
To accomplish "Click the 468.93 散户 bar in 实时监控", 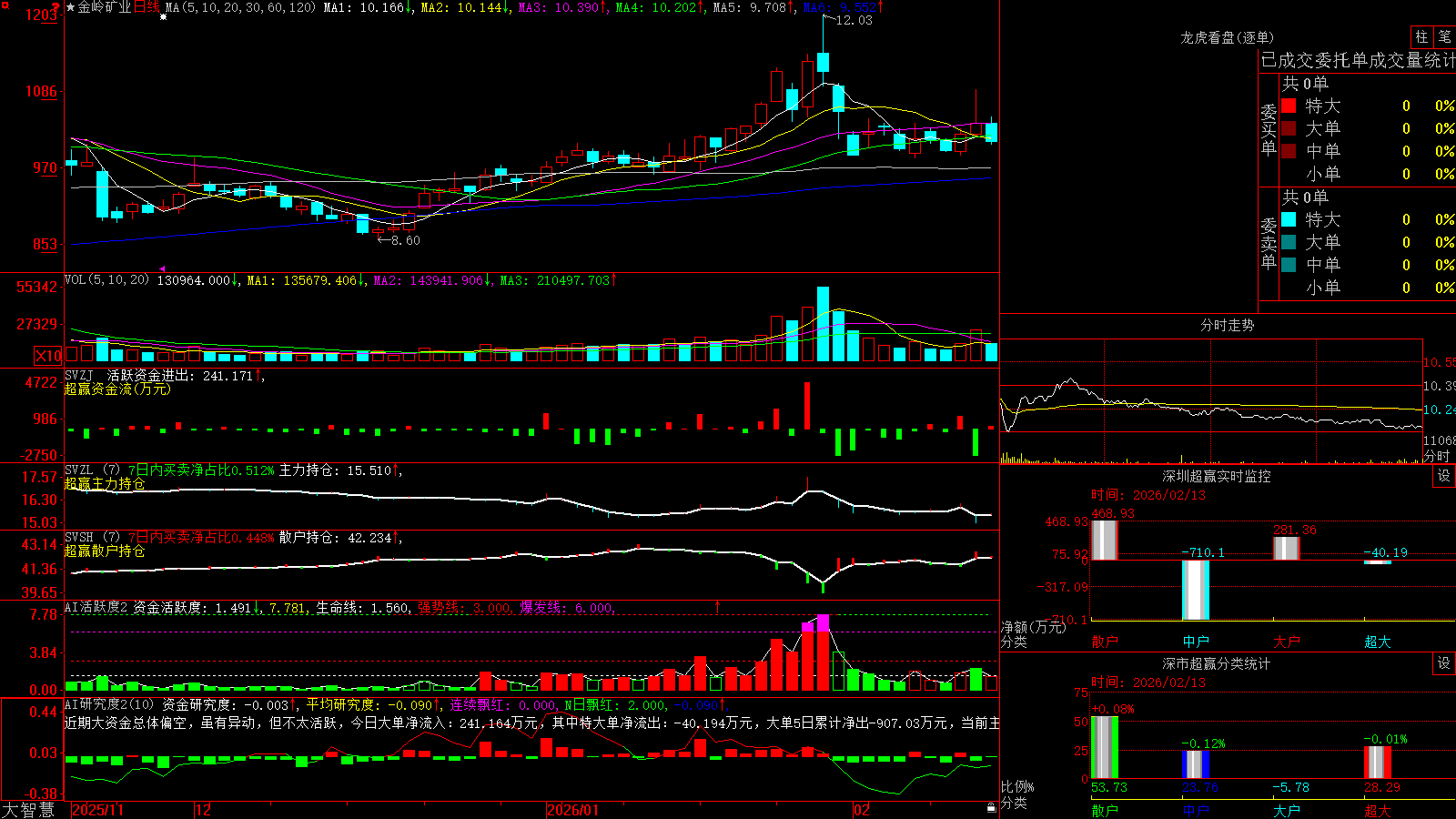I will coord(1104,540).
